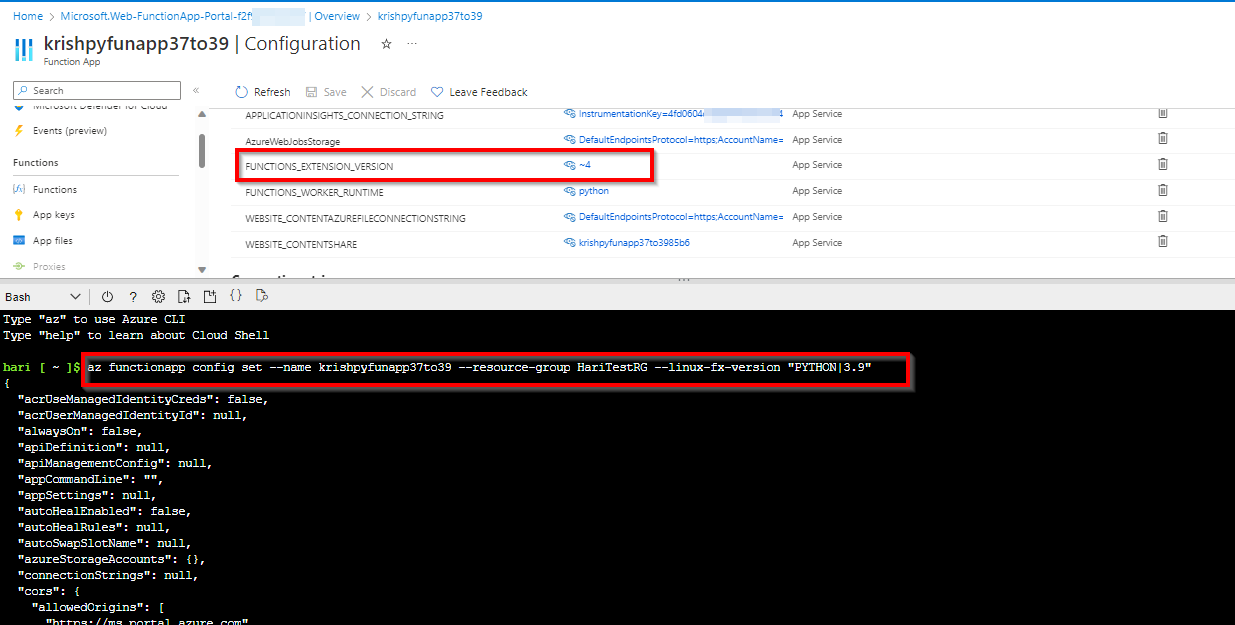Click the Events lightning bolt icon
1235x625 pixels.
[19, 131]
